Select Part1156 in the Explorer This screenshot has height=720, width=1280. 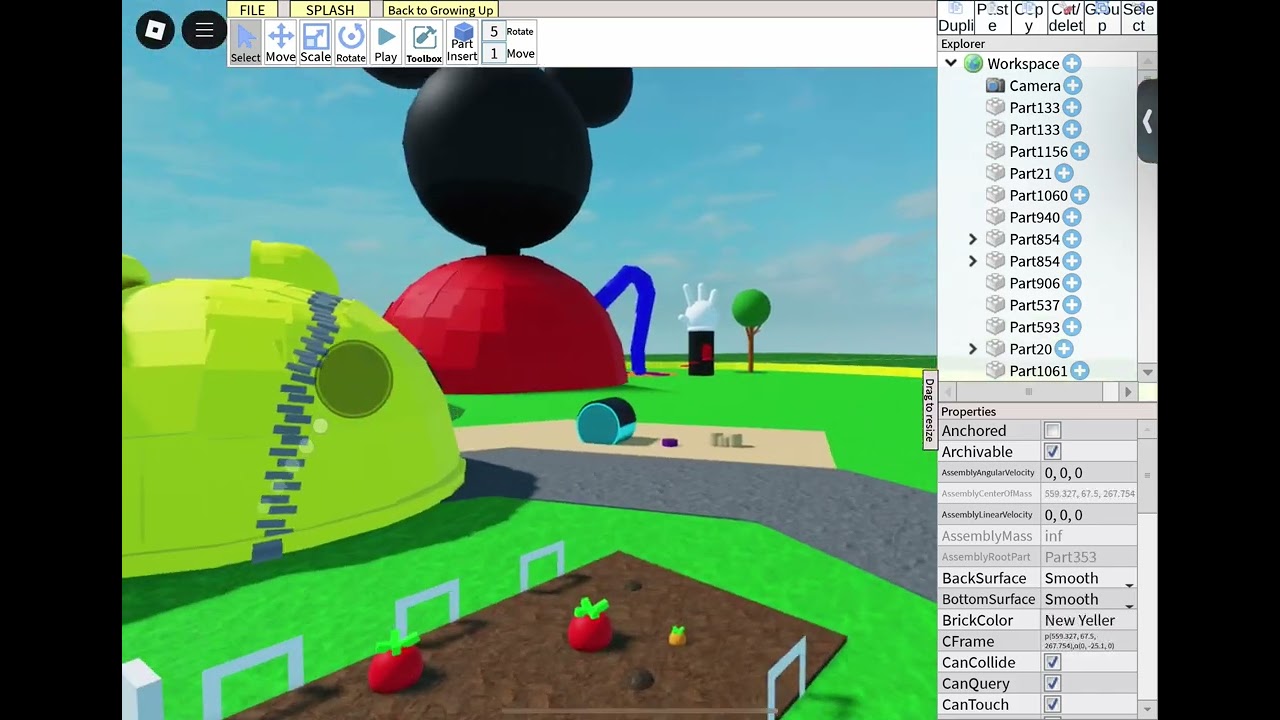click(1039, 152)
